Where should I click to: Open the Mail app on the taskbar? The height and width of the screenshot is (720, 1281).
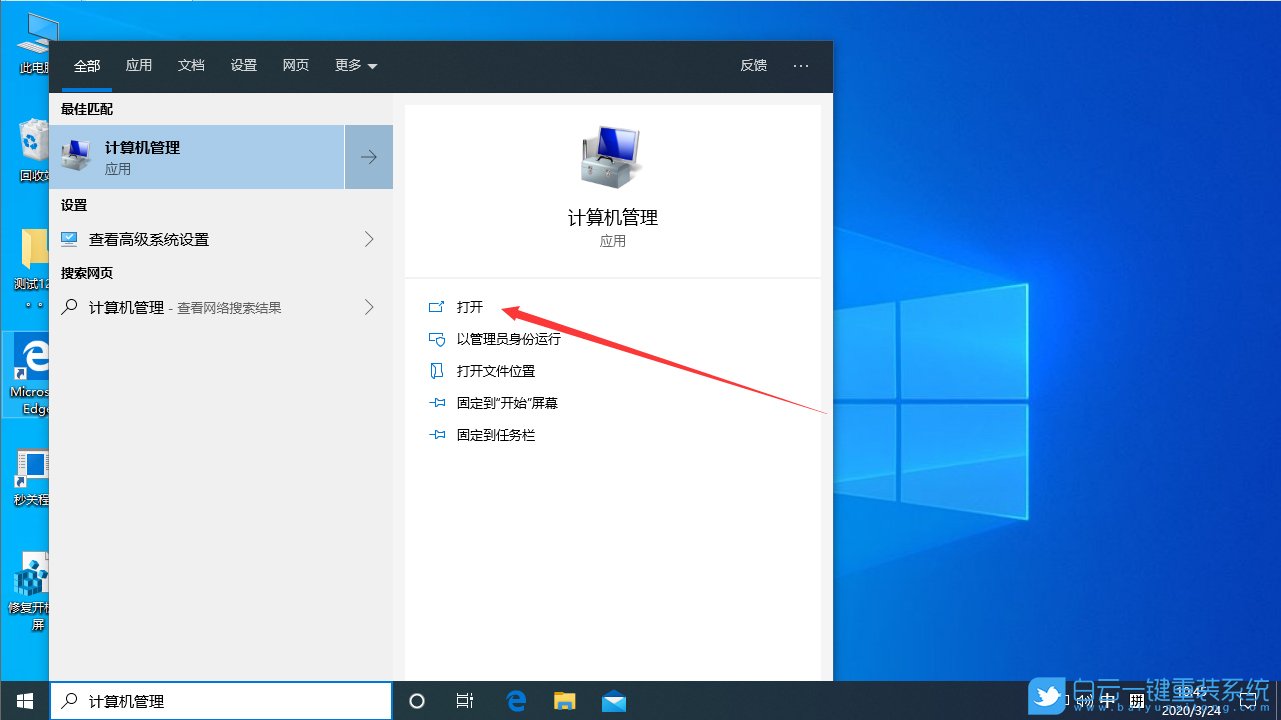(613, 701)
